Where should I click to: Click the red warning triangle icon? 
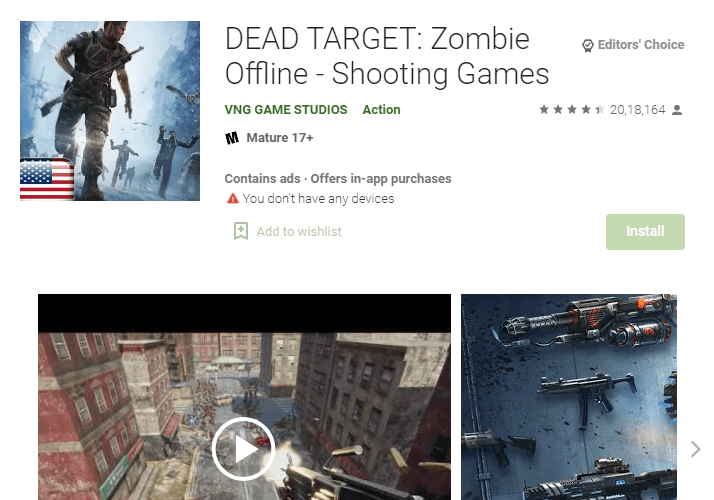pyautogui.click(x=233, y=199)
